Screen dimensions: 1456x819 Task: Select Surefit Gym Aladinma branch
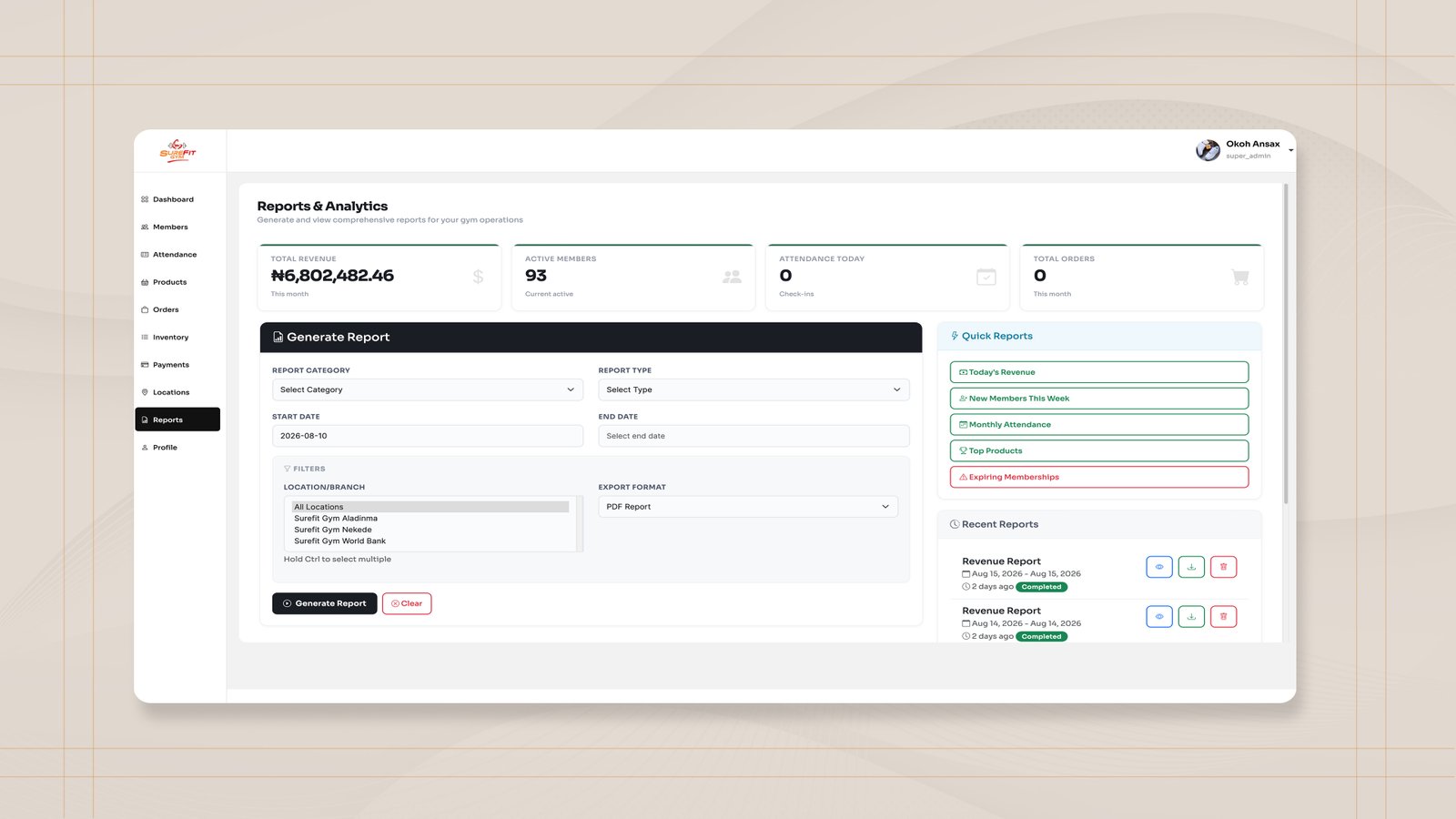click(430, 519)
